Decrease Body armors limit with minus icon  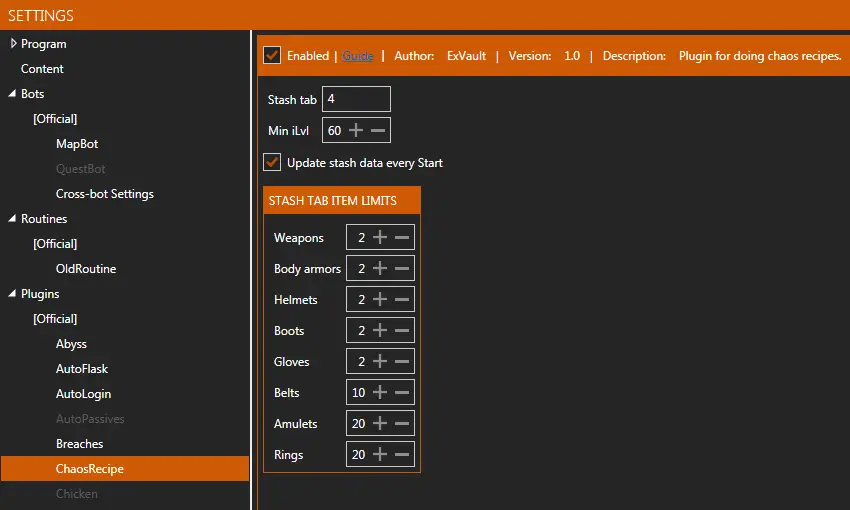tap(402, 269)
